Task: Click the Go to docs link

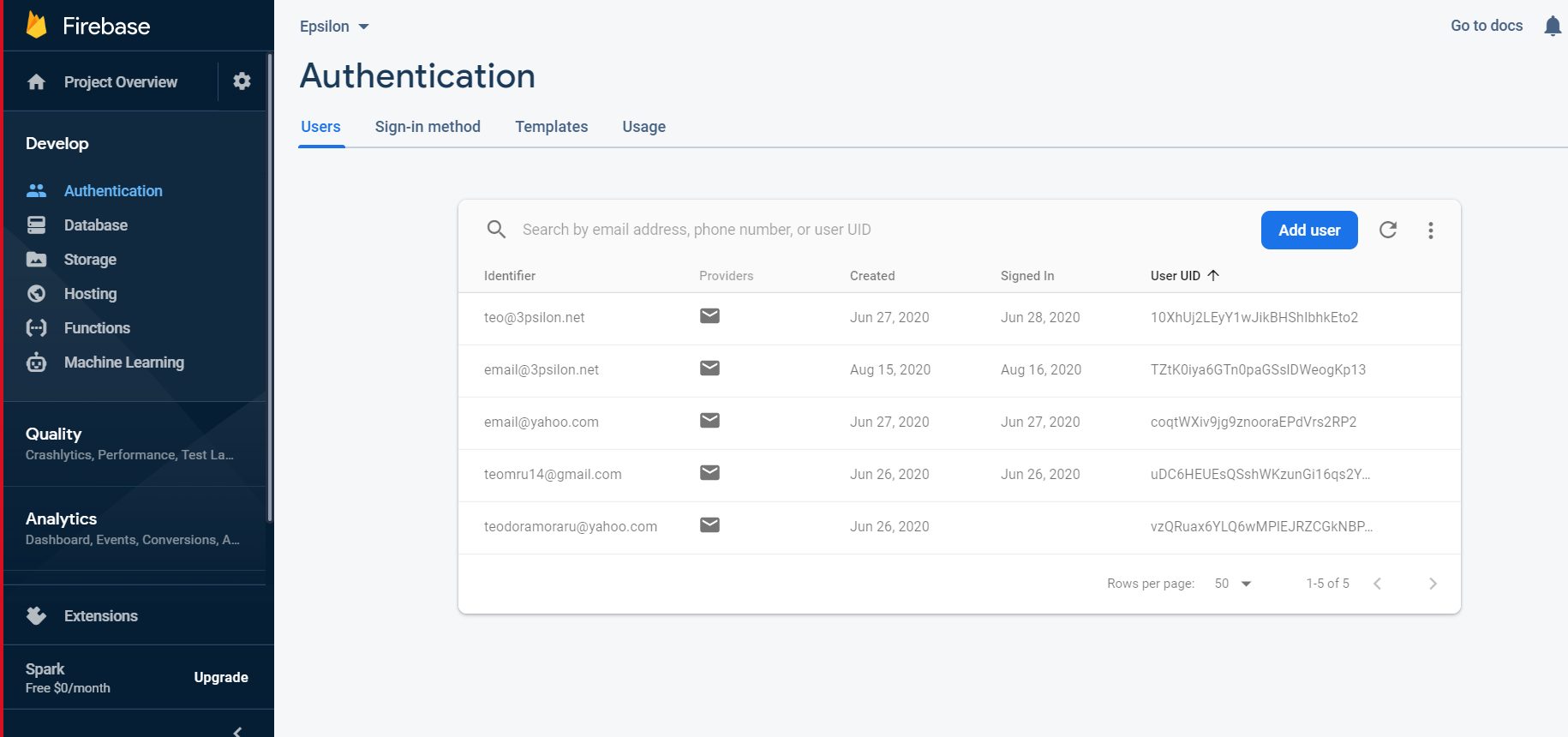Action: (1486, 26)
